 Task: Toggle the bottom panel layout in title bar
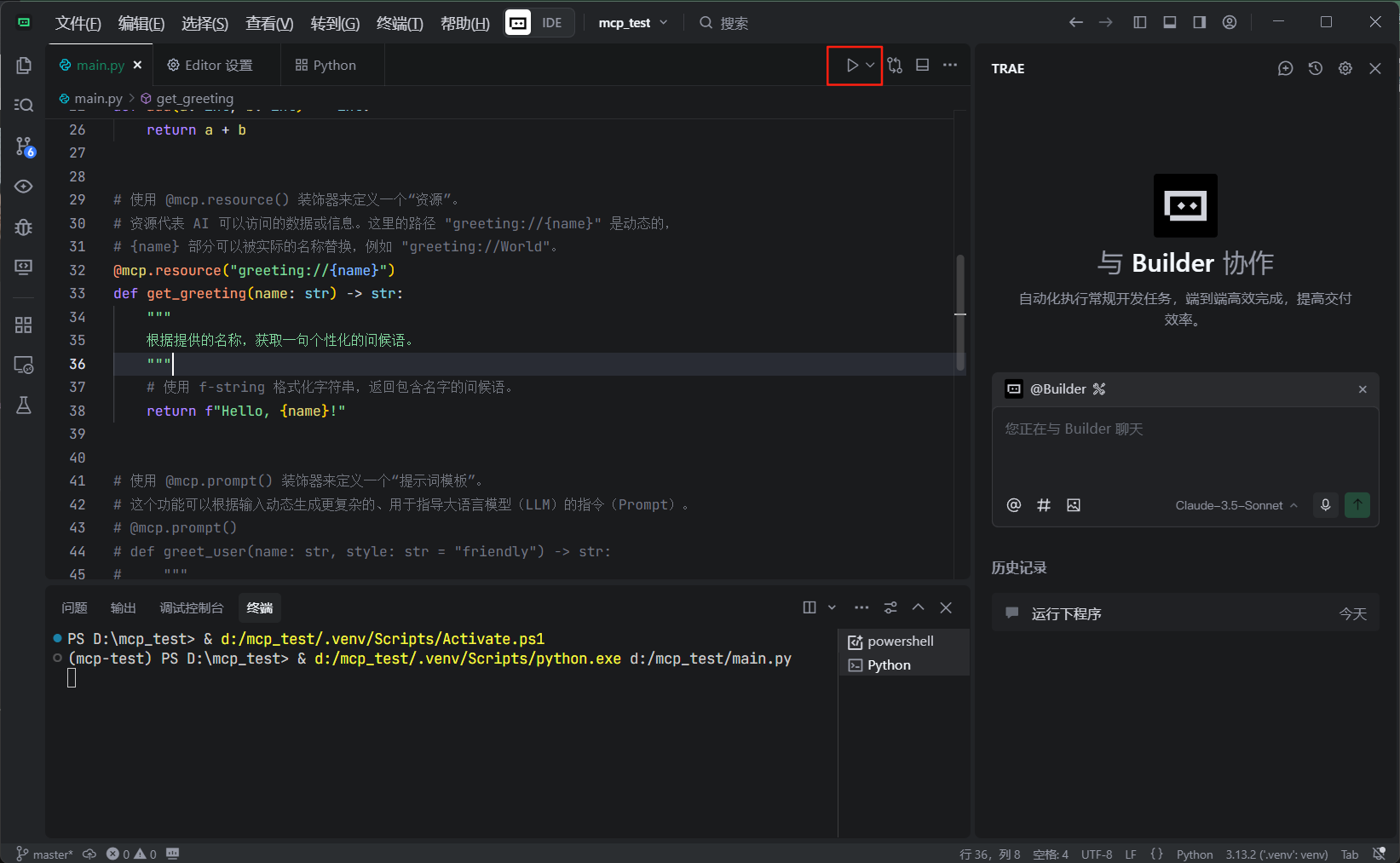(1170, 23)
